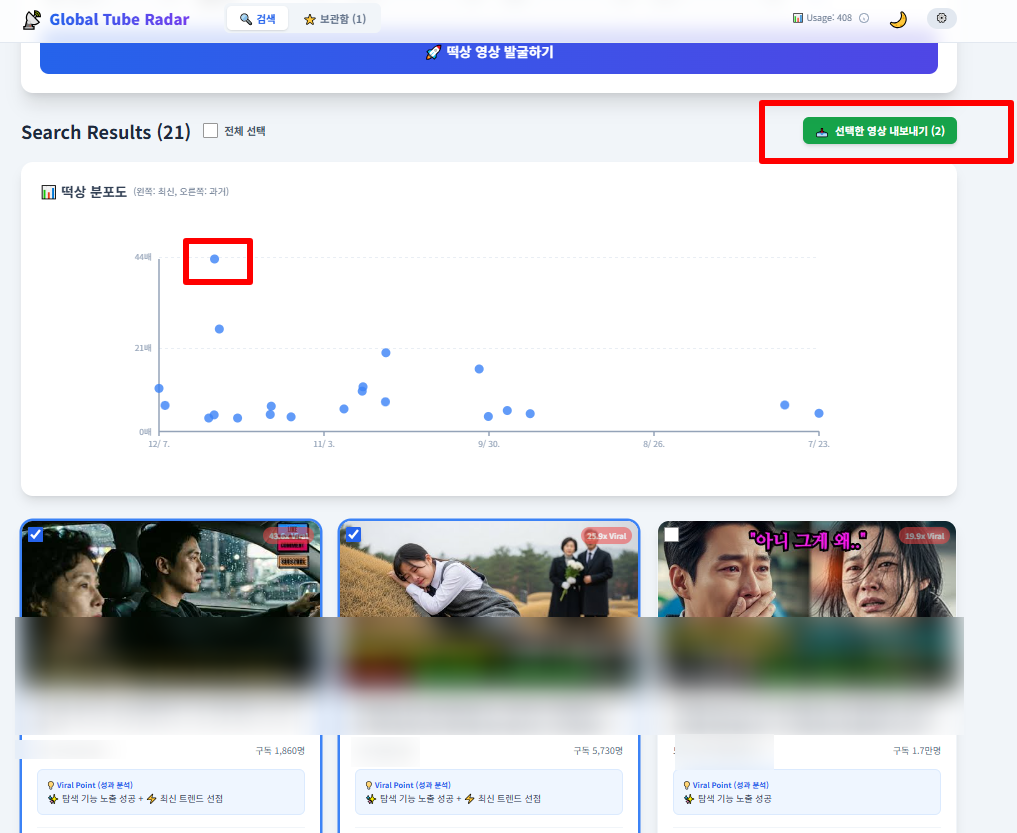
Task: Switch to the 검색 search tab
Action: pos(258,19)
